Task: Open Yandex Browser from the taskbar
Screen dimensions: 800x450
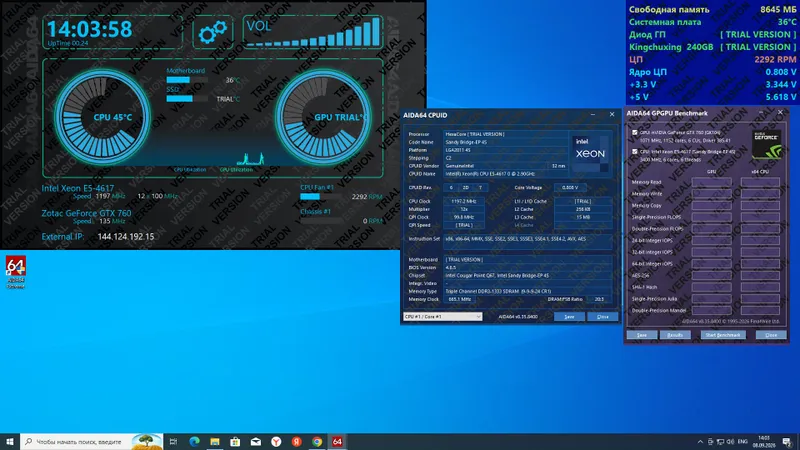Action: coord(276,441)
